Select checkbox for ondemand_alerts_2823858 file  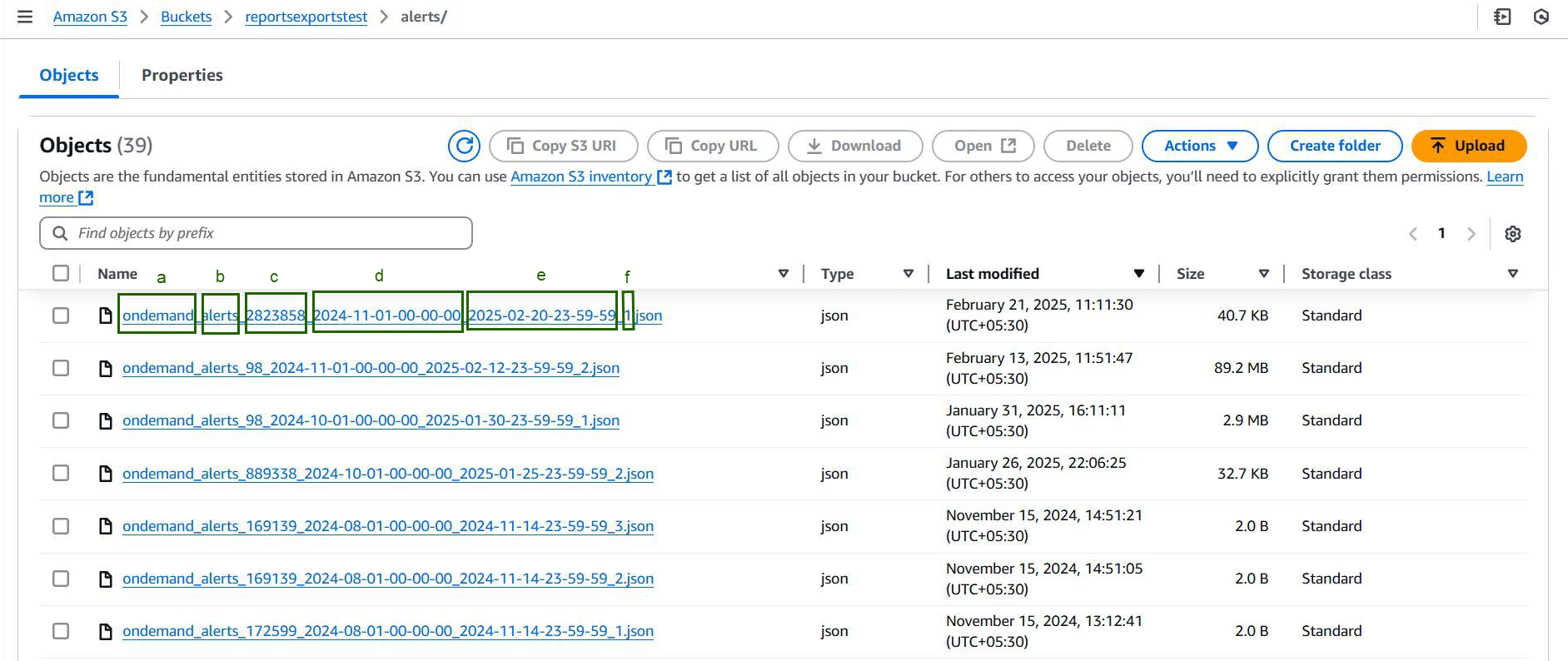tap(61, 316)
